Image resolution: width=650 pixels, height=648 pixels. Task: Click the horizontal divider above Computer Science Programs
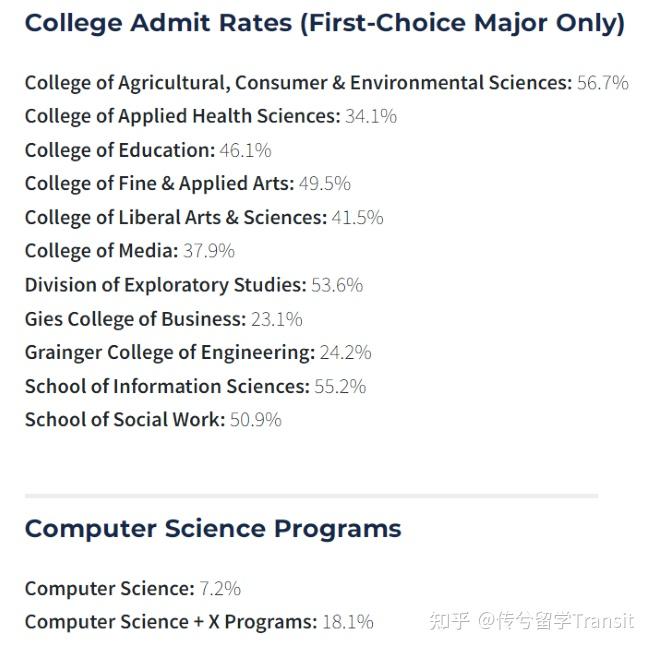click(311, 495)
